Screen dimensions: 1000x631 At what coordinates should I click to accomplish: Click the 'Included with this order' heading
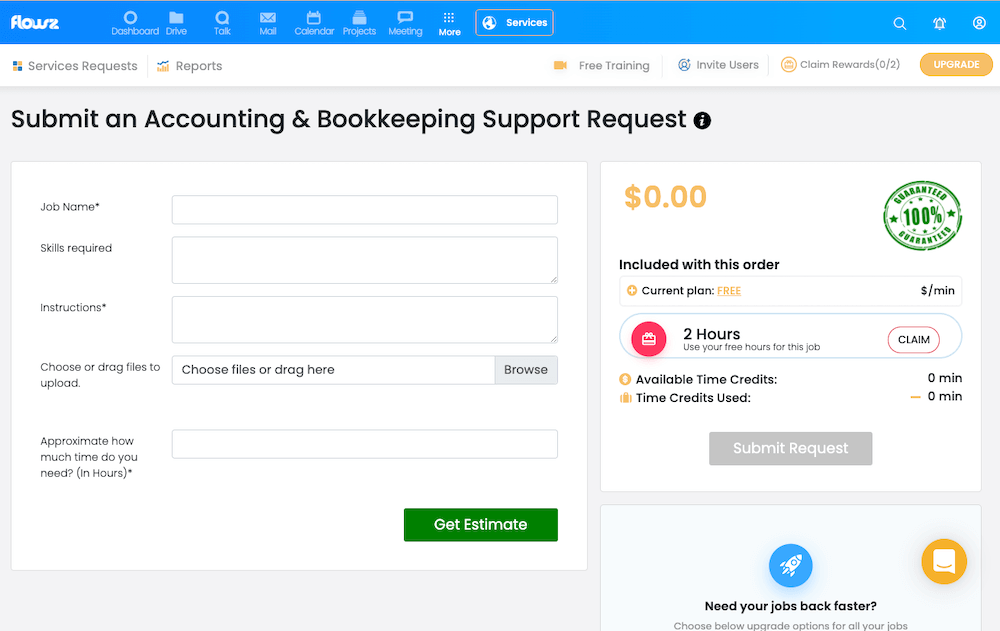coord(699,265)
